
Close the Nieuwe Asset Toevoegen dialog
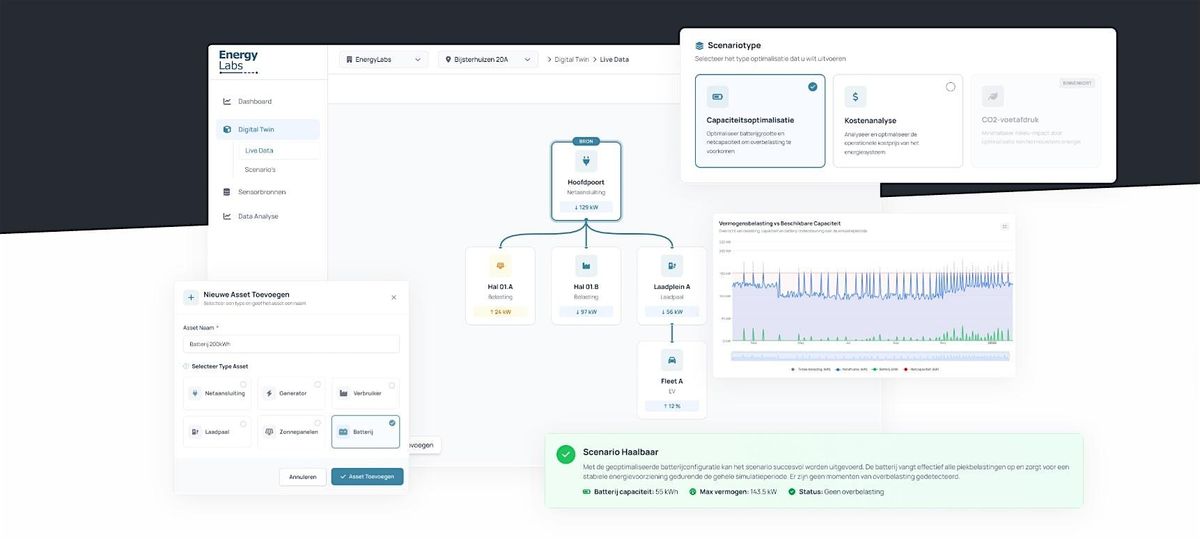point(393,297)
